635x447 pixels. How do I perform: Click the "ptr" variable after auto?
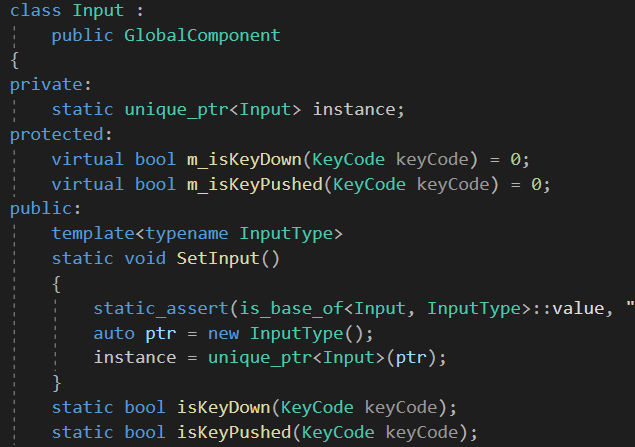point(161,334)
